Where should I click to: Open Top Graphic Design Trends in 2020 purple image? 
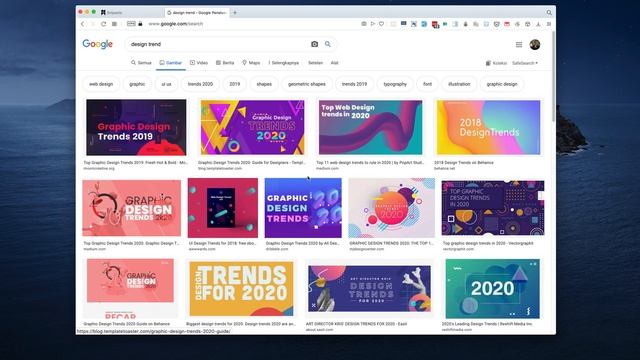493,208
